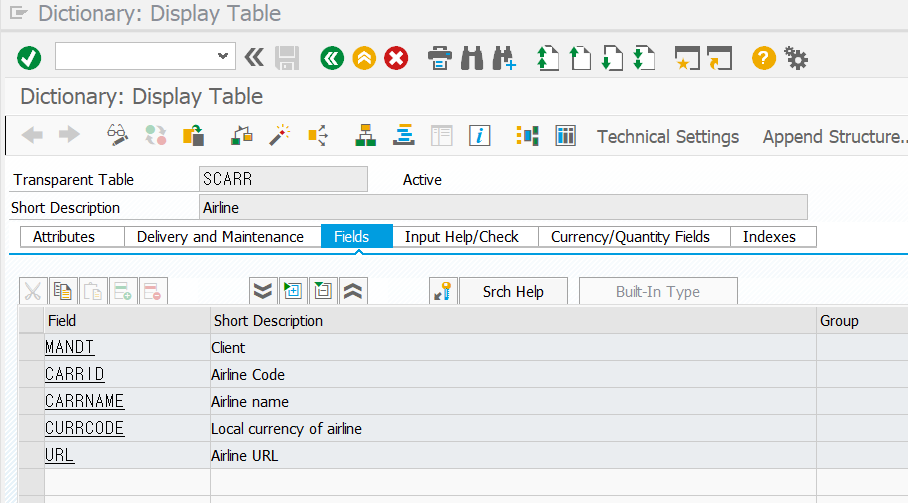This screenshot has height=503, width=908.
Task: Click the Where-Used List icon
Action: 317,135
